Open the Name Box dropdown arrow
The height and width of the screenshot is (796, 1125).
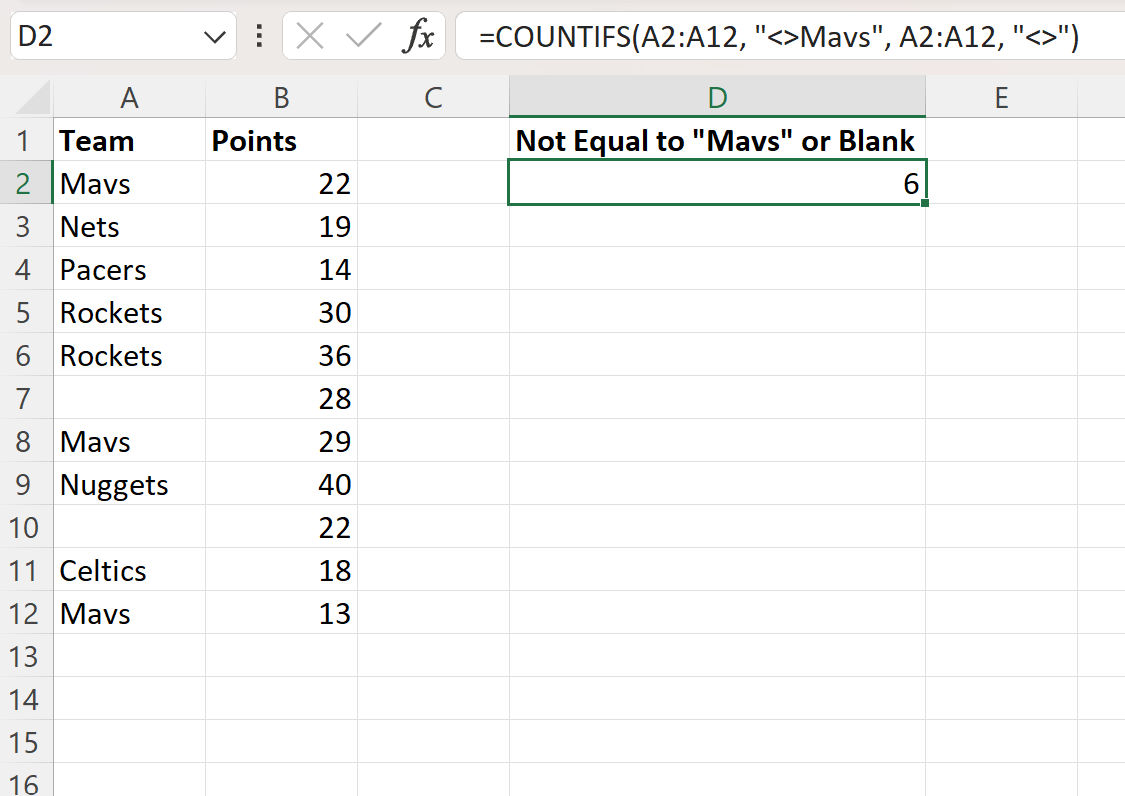coord(214,38)
